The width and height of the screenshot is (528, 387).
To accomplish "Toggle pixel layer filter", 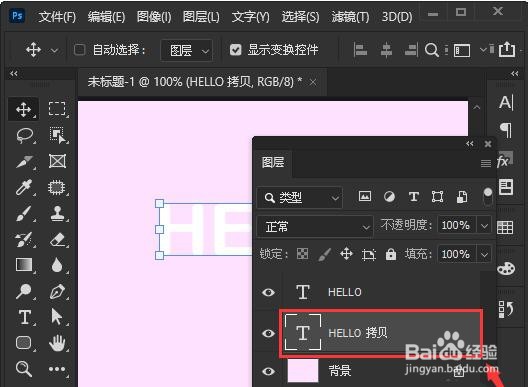I will 365,196.
